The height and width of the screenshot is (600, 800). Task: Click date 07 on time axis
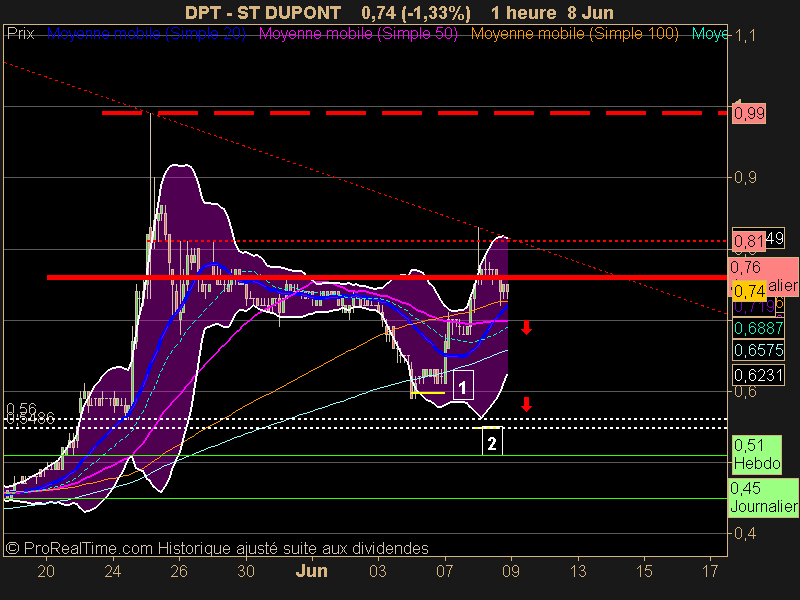tap(444, 571)
